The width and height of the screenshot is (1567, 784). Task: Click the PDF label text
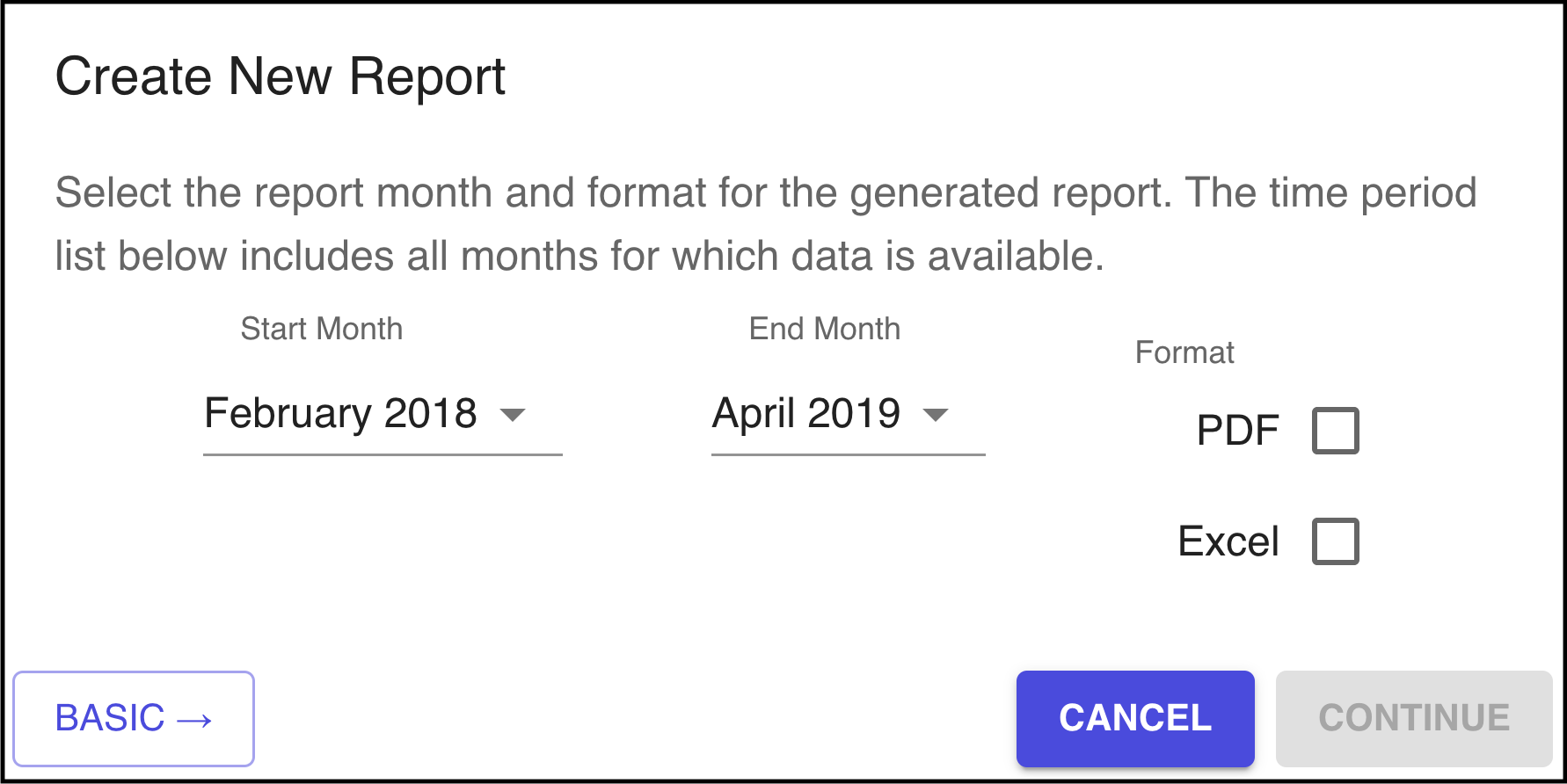tap(1237, 431)
